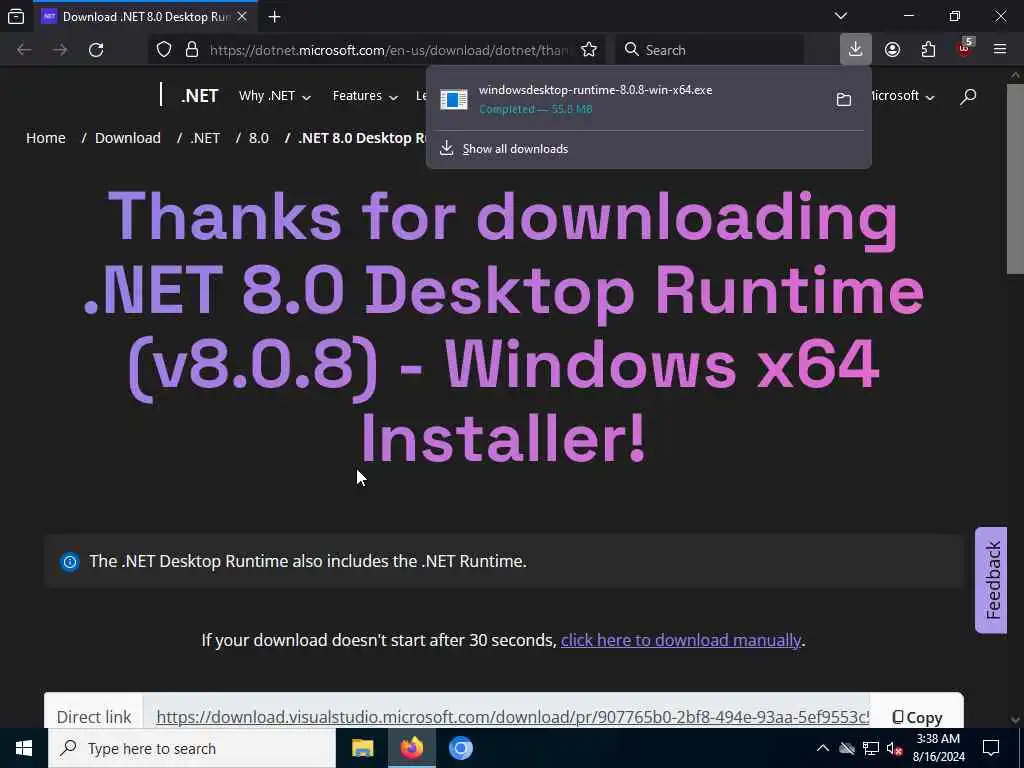Open blue circular app in taskbar
Screen dimensions: 1024x768
[x=460, y=748]
